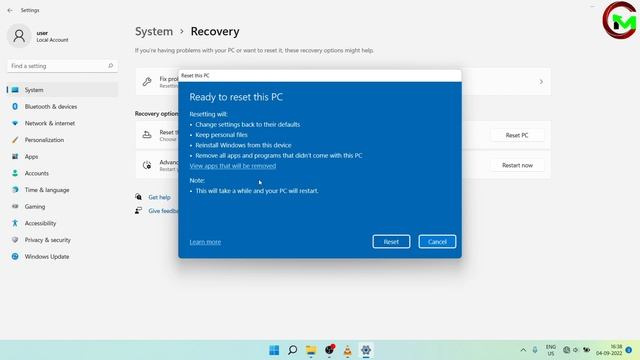Open View apps that will be removed link

(x=233, y=166)
